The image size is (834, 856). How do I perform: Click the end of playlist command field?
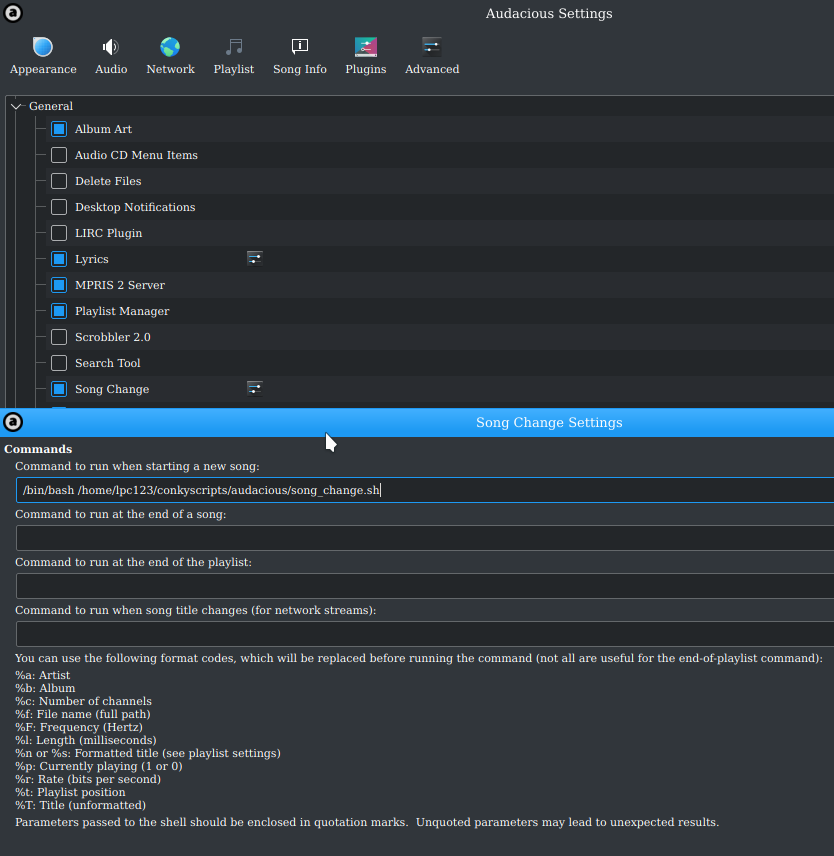click(x=425, y=586)
